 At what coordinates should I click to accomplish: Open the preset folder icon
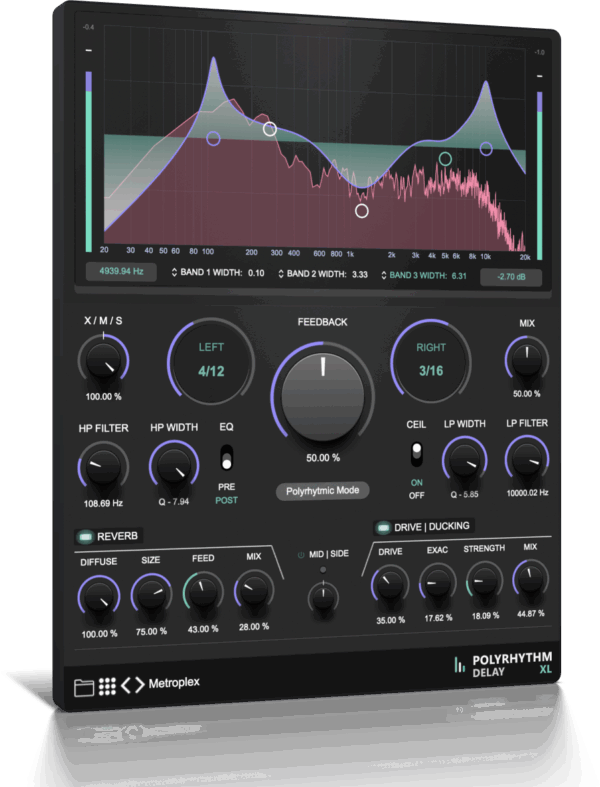click(84, 687)
